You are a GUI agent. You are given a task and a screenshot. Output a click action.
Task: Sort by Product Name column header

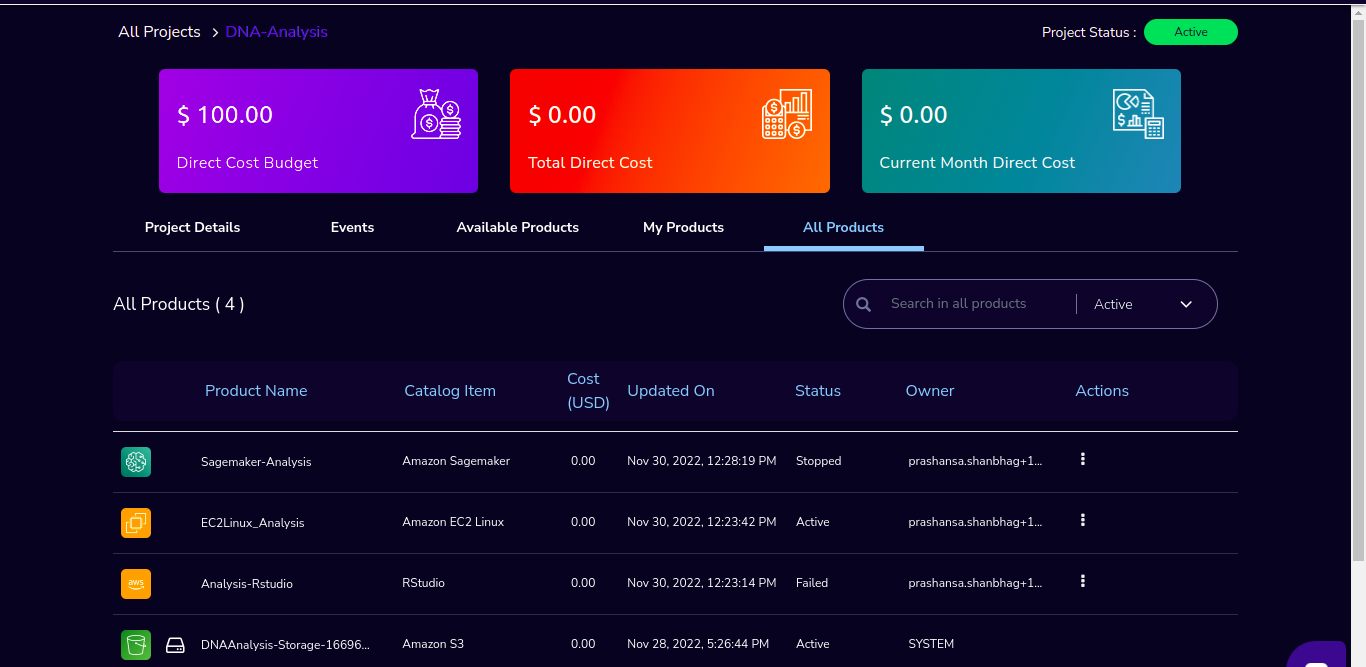(256, 391)
